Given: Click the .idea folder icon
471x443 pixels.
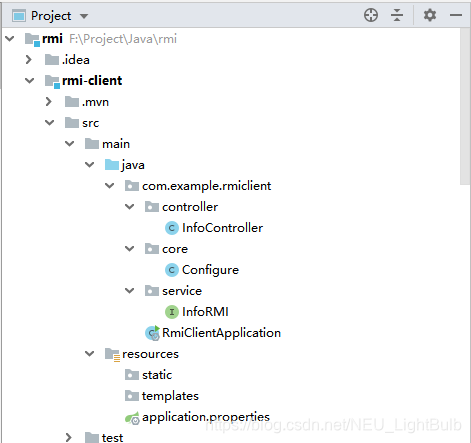Looking at the screenshot, I should click(52, 60).
